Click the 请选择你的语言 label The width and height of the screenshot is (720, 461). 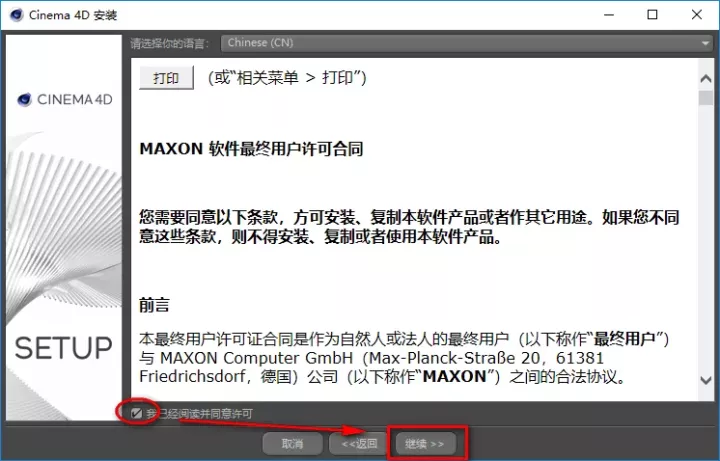169,43
